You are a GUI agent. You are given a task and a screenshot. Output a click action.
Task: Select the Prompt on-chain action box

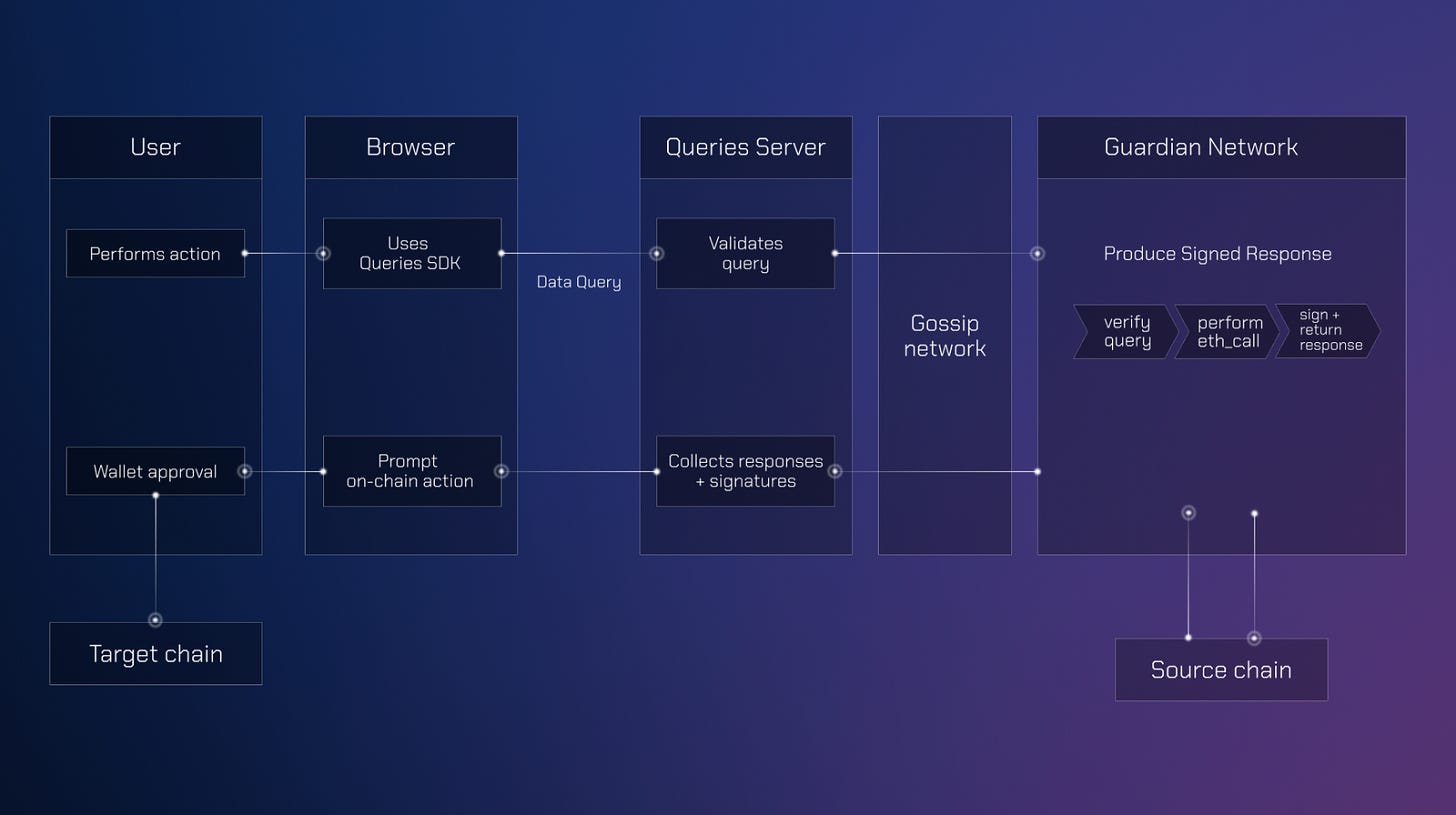tap(412, 471)
